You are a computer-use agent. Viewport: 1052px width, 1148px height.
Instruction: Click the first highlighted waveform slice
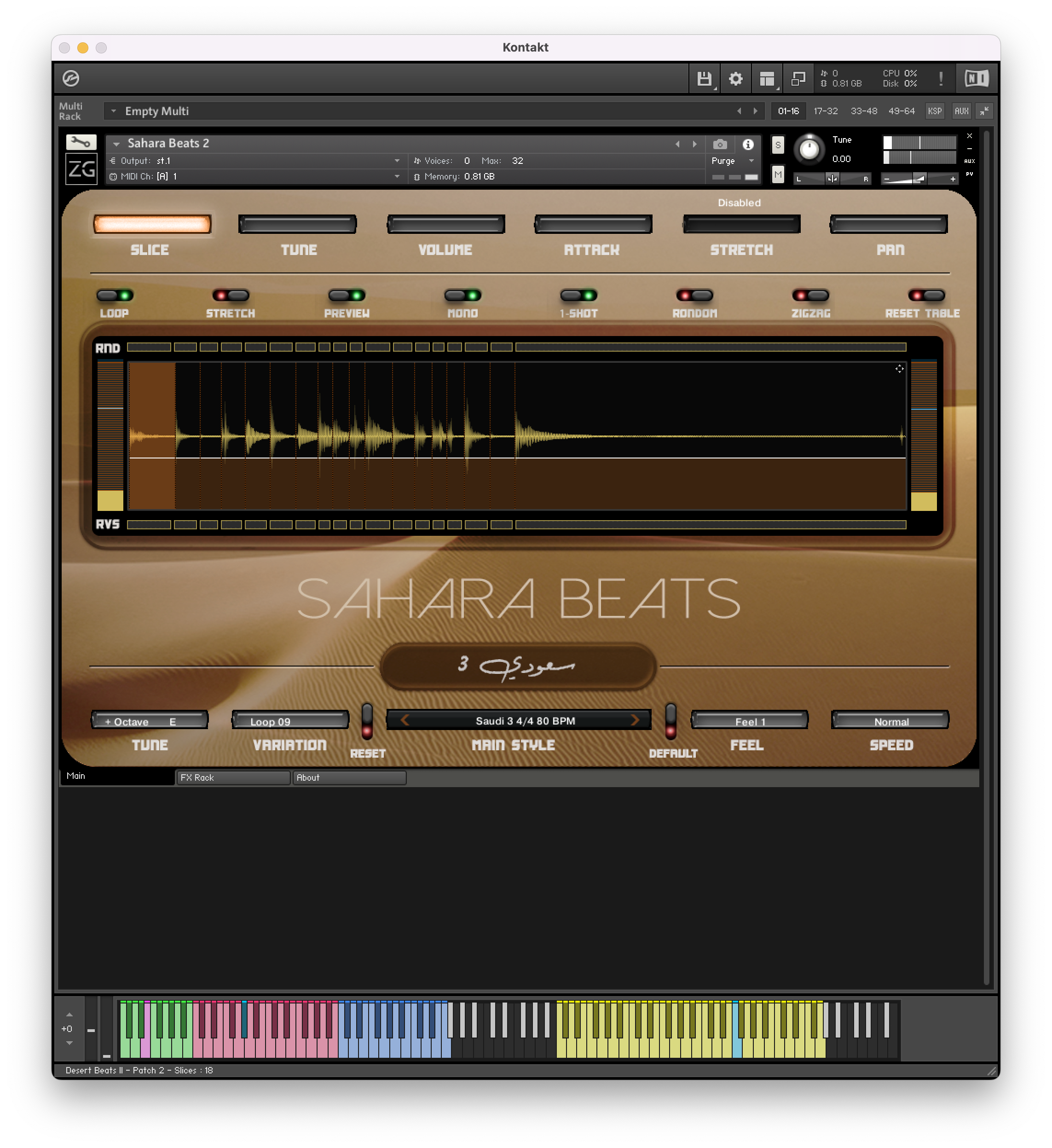pyautogui.click(x=152, y=435)
